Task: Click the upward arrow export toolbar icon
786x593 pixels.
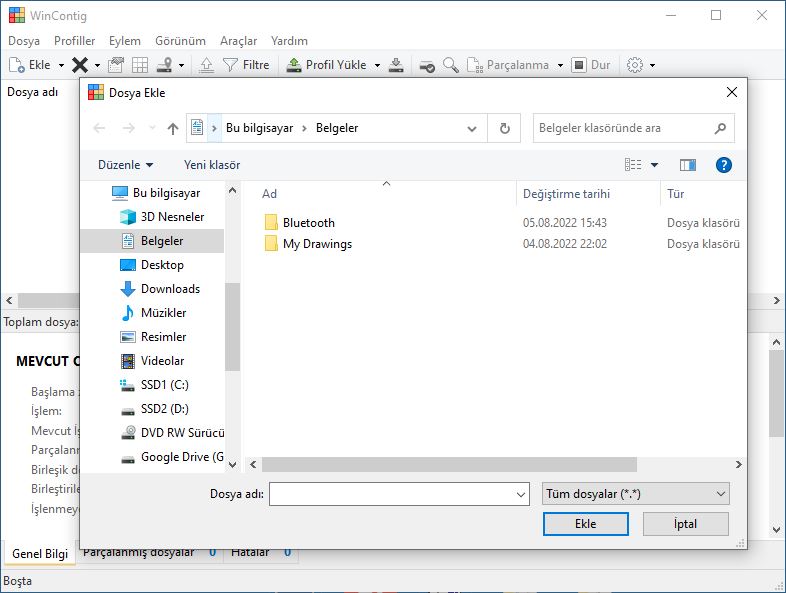Action: pyautogui.click(x=206, y=65)
